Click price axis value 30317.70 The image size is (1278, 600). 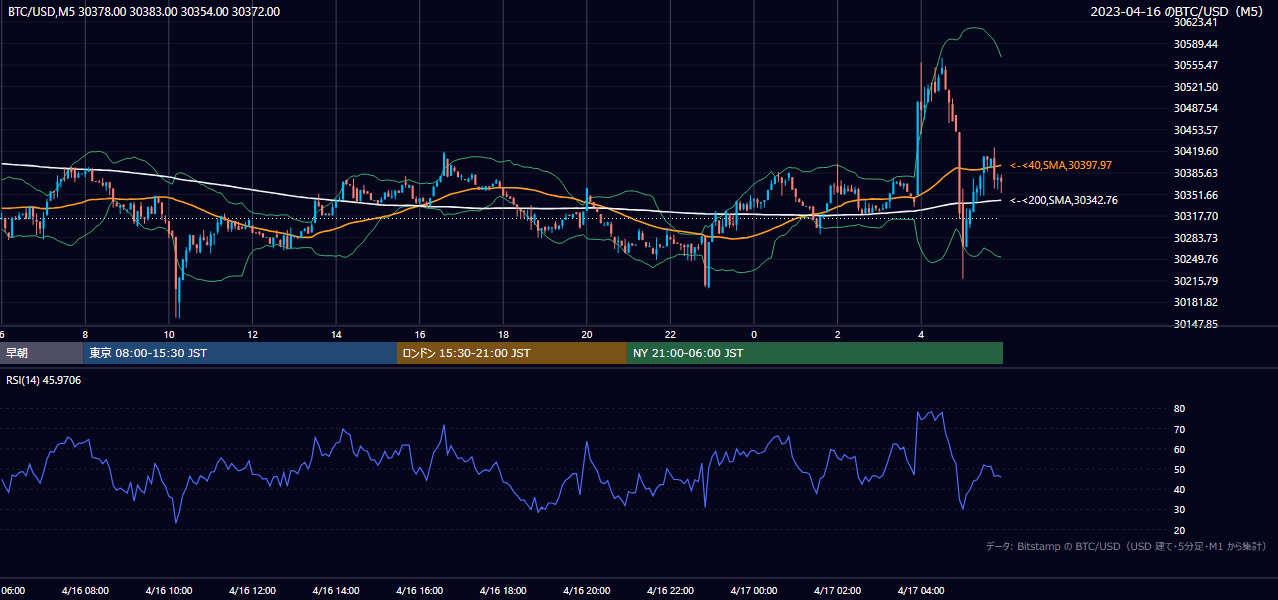pyautogui.click(x=1196, y=216)
